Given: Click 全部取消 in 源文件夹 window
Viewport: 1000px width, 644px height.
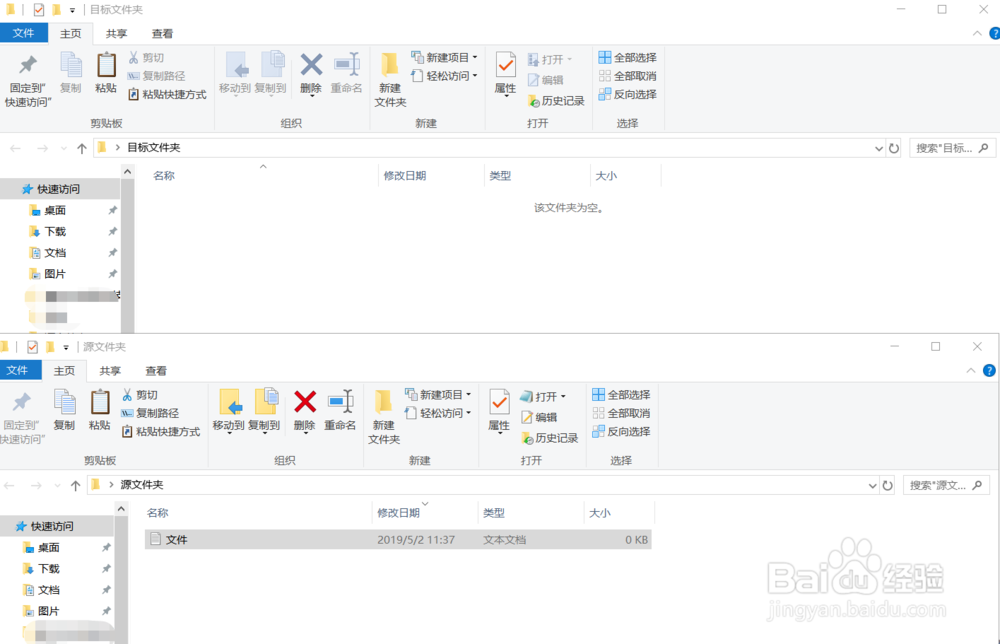Looking at the screenshot, I should point(621,413).
